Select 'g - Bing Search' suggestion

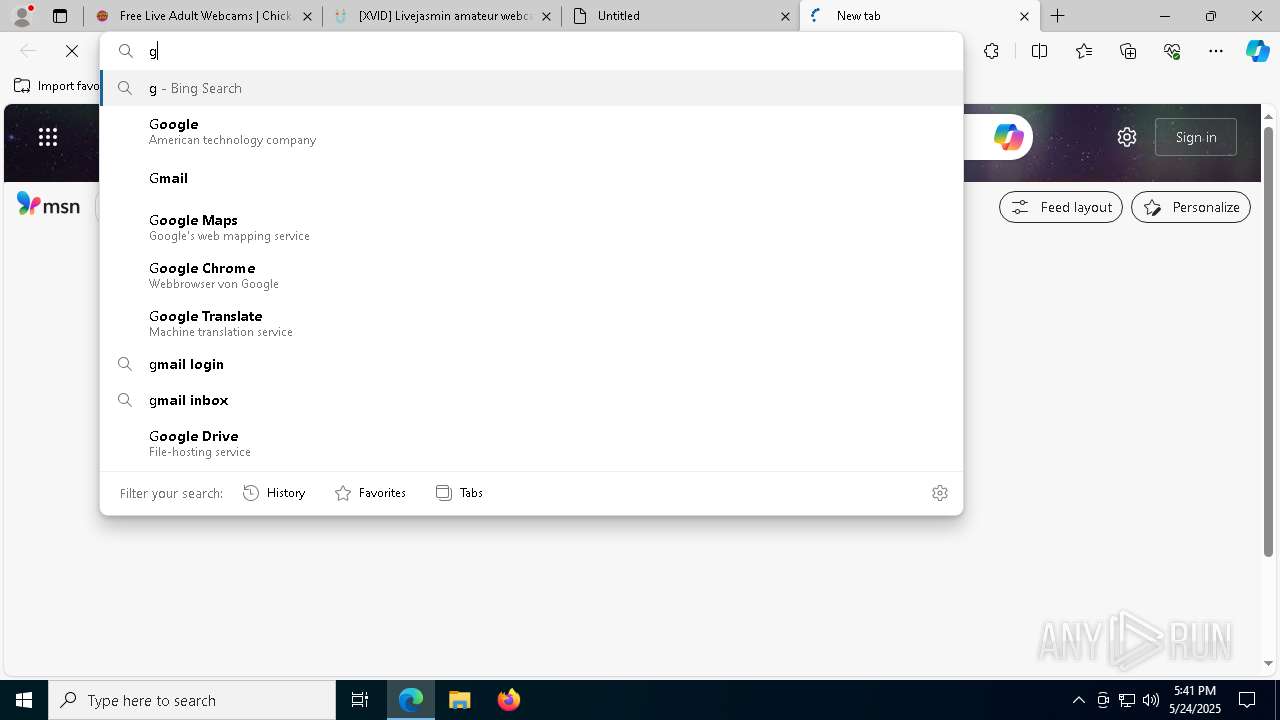pos(531,88)
